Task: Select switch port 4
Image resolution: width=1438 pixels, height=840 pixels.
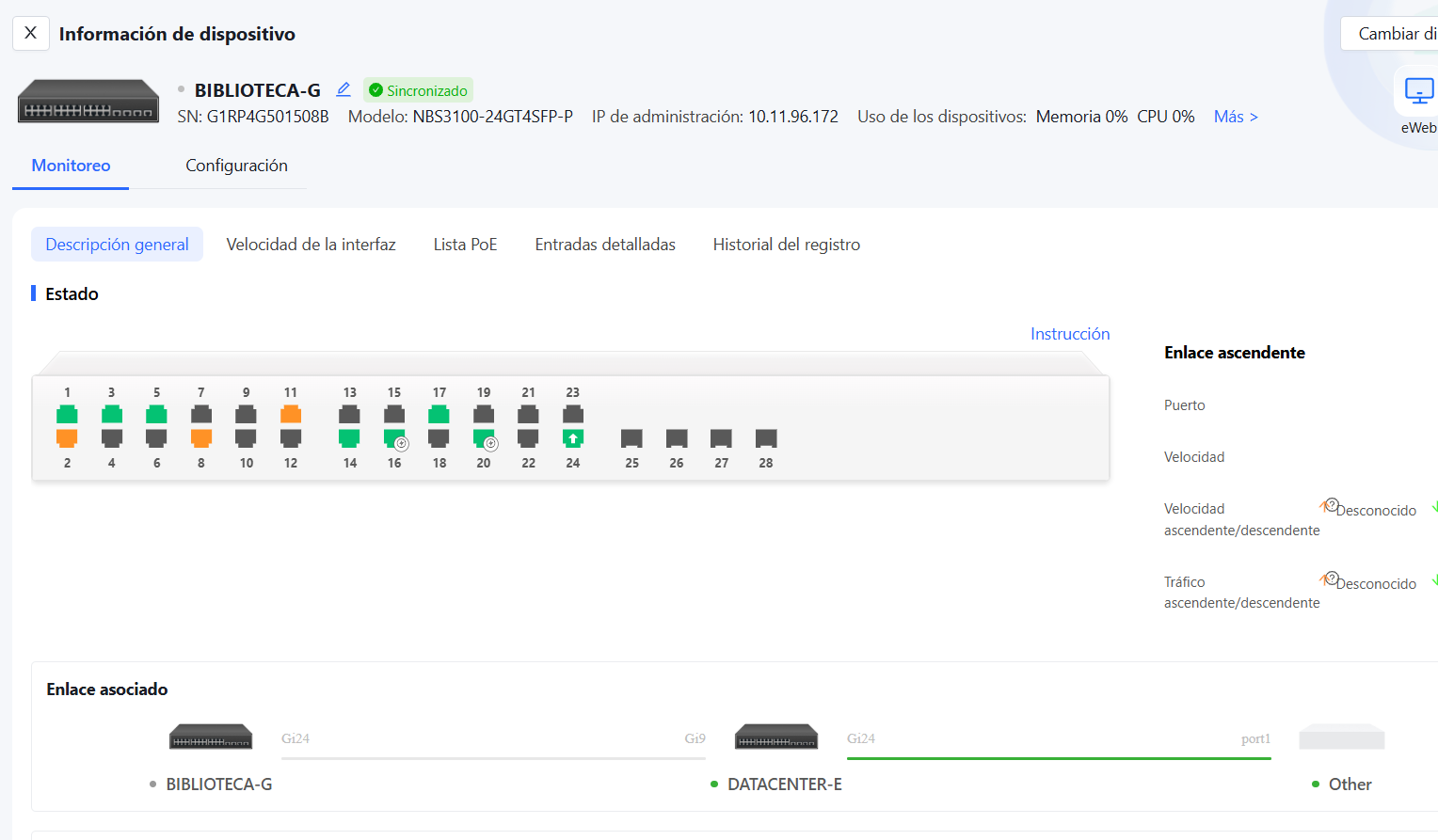Action: click(112, 438)
